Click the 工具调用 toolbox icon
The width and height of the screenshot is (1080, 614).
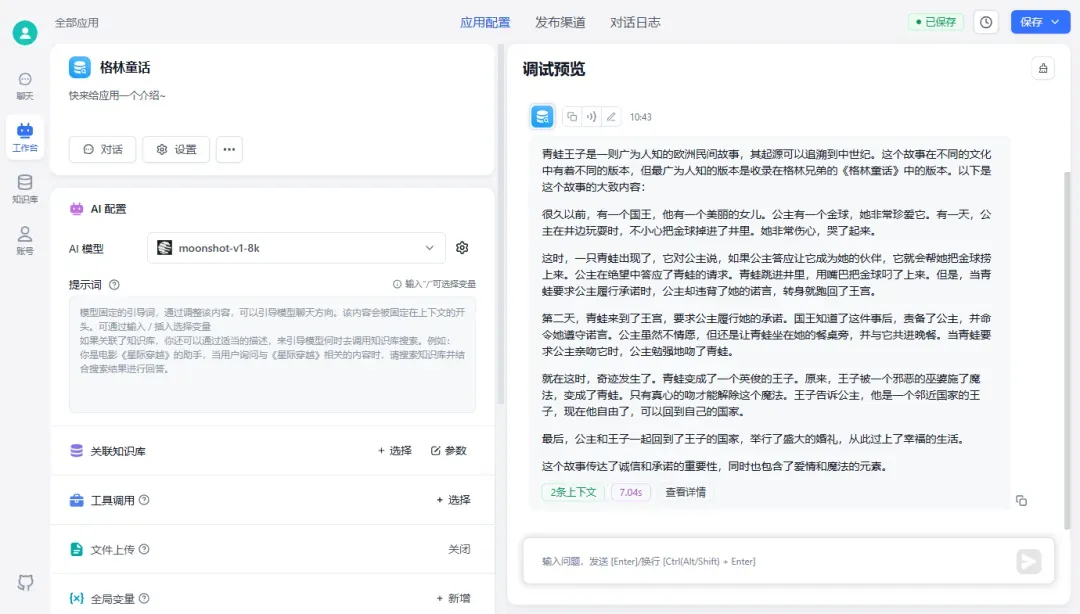(x=76, y=500)
